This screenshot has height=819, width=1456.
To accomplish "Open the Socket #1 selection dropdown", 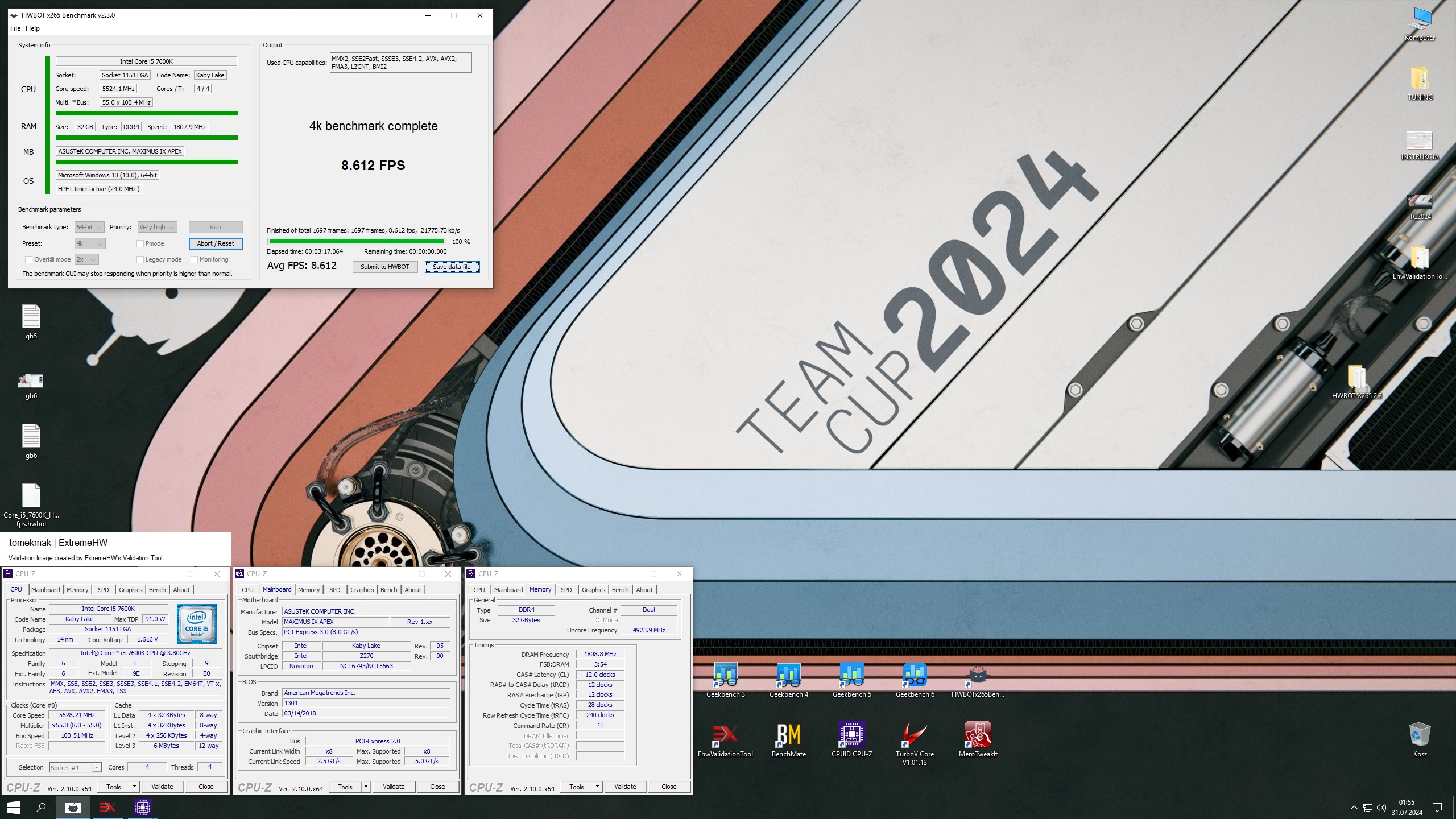I will [x=76, y=767].
